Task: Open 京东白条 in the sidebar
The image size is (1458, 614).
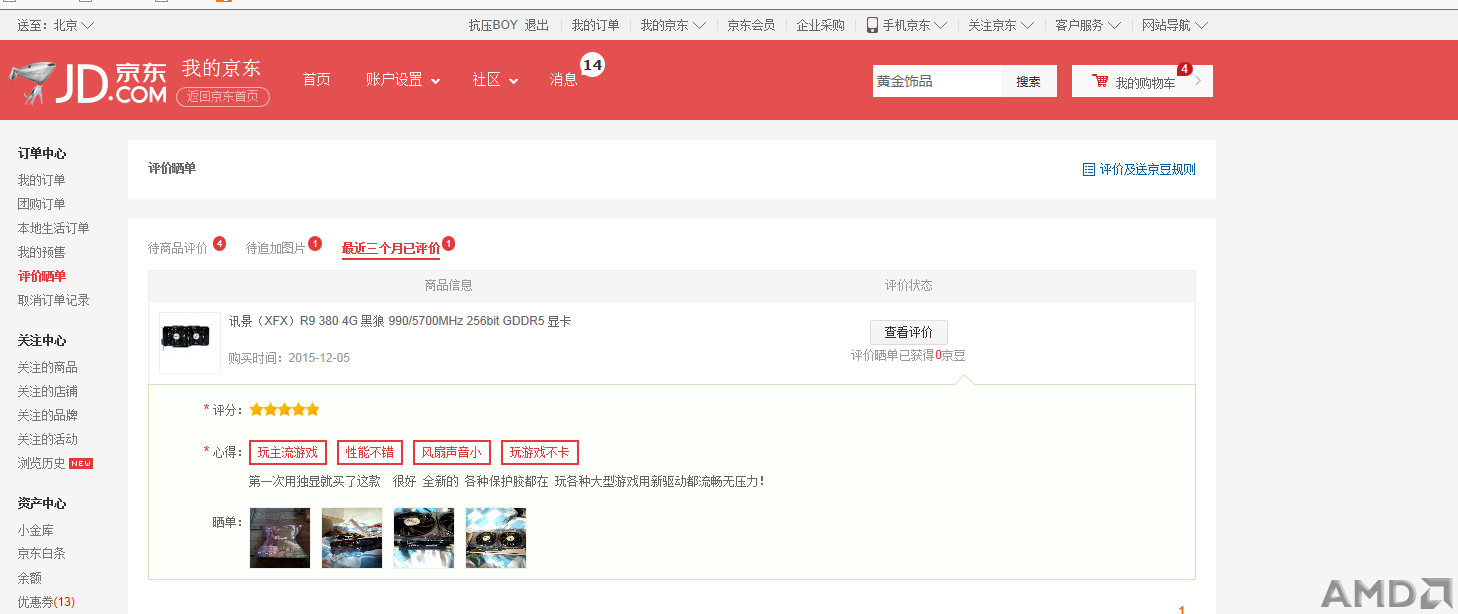Action: pyautogui.click(x=42, y=554)
